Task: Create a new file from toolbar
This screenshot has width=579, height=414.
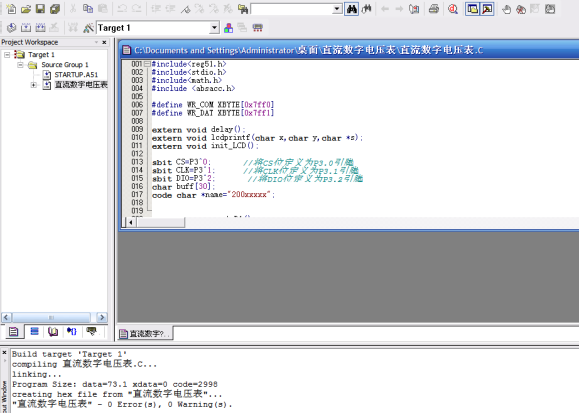Action: [11, 9]
